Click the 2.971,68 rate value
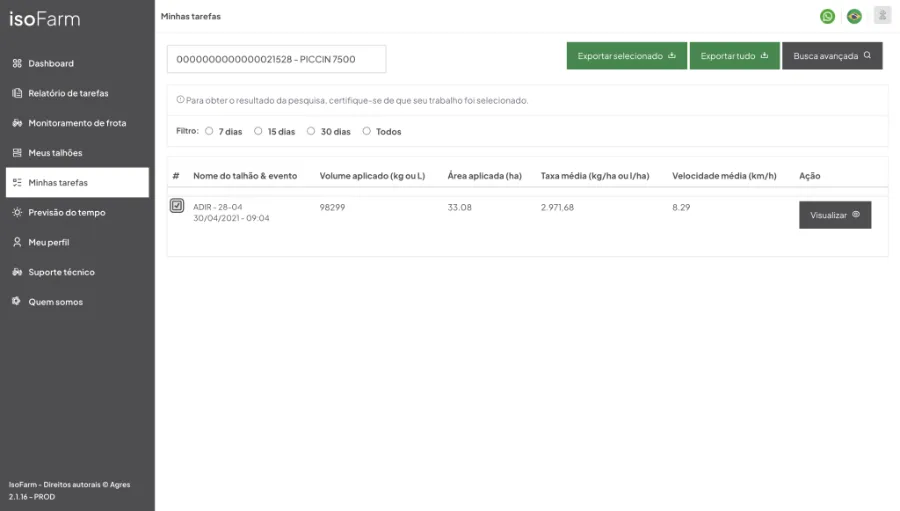Screen dimensions: 900x511 [x=557, y=207]
